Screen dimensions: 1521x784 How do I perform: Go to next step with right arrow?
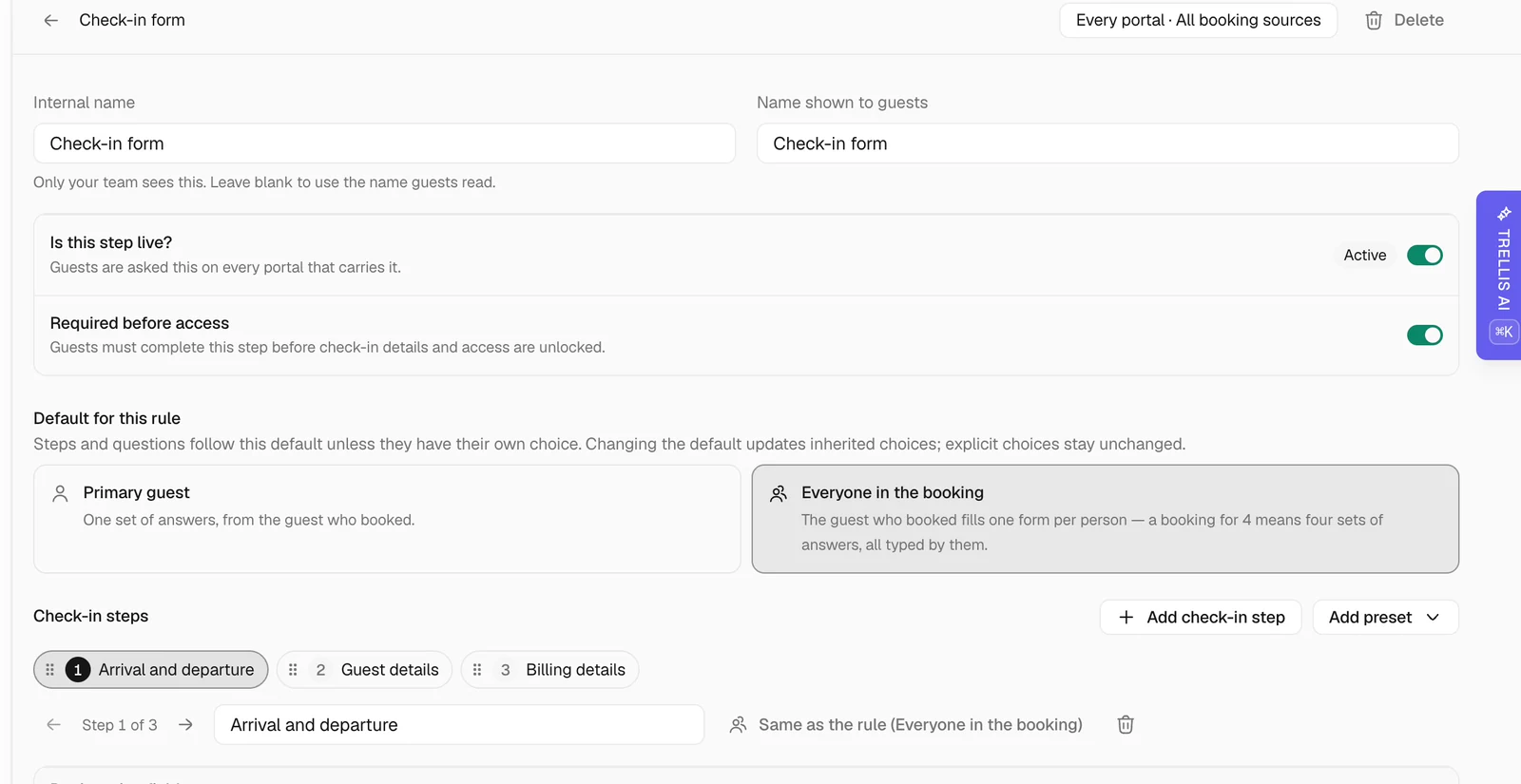click(x=185, y=725)
